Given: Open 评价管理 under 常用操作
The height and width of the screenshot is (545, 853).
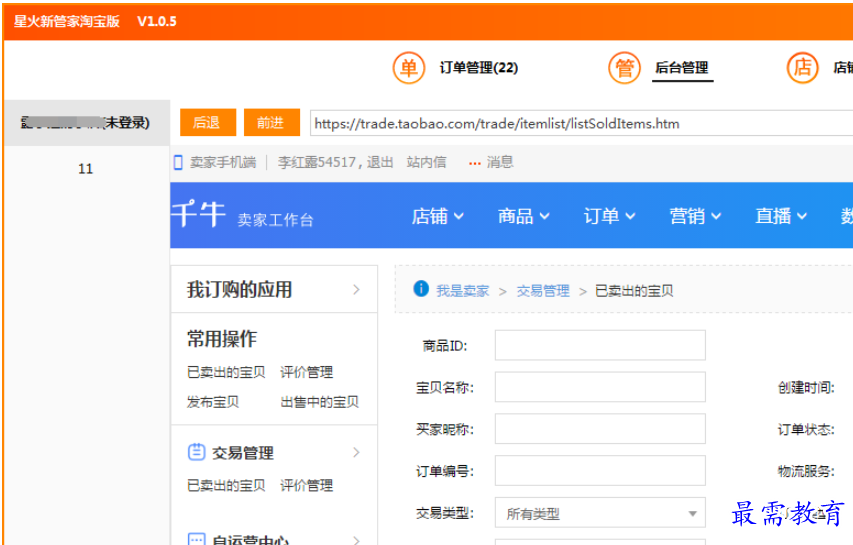Looking at the screenshot, I should click(306, 372).
